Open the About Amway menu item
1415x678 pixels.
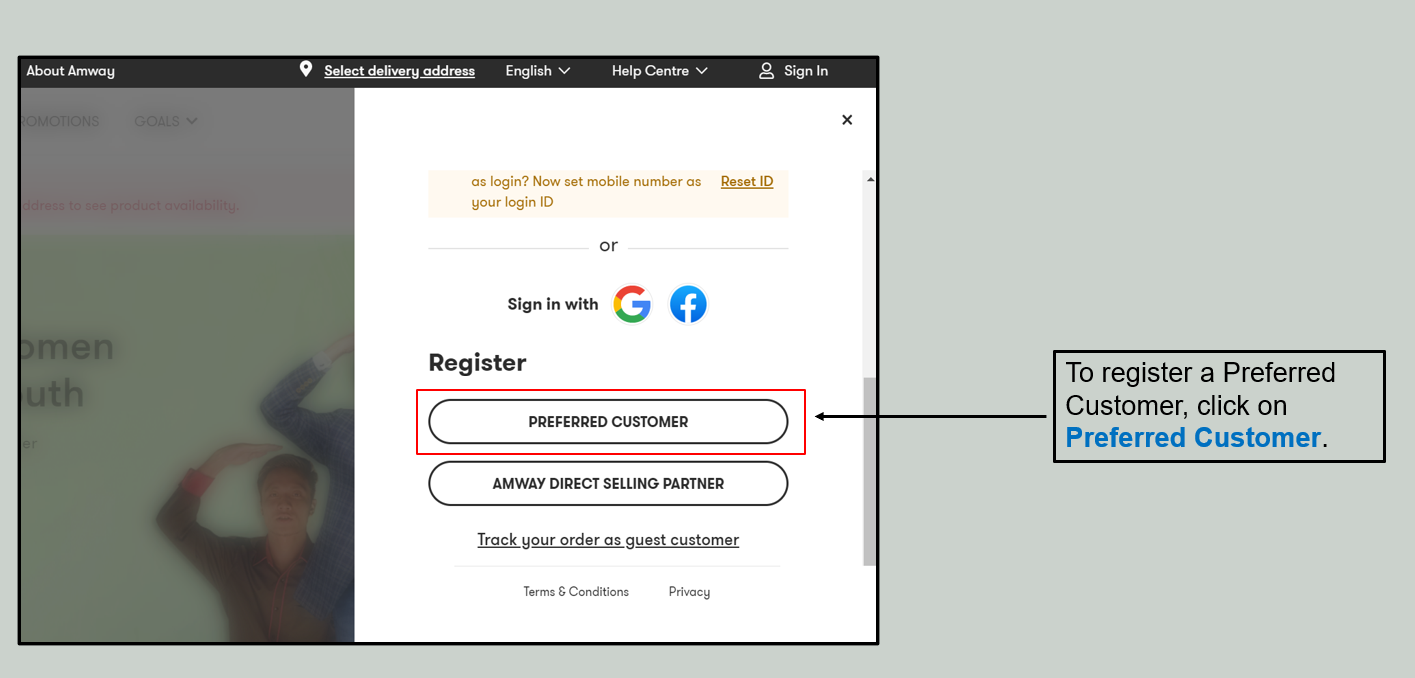pos(70,70)
